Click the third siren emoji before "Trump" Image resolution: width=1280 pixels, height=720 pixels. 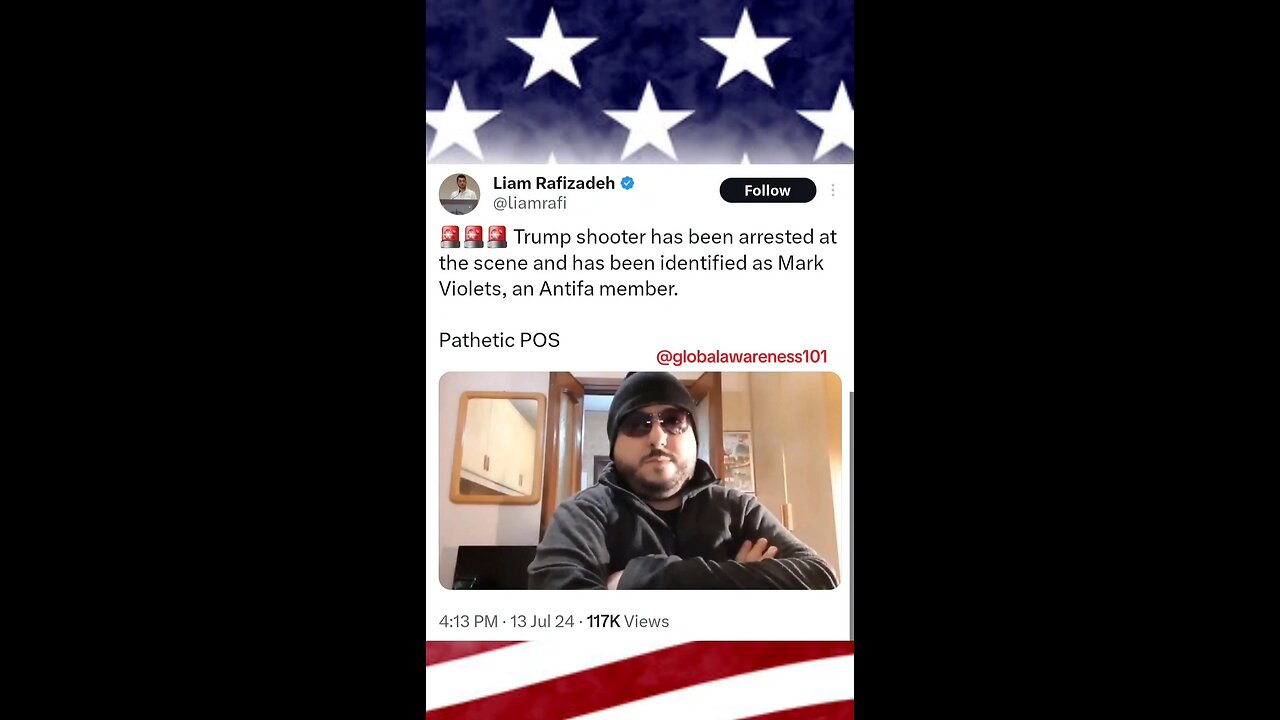click(497, 237)
